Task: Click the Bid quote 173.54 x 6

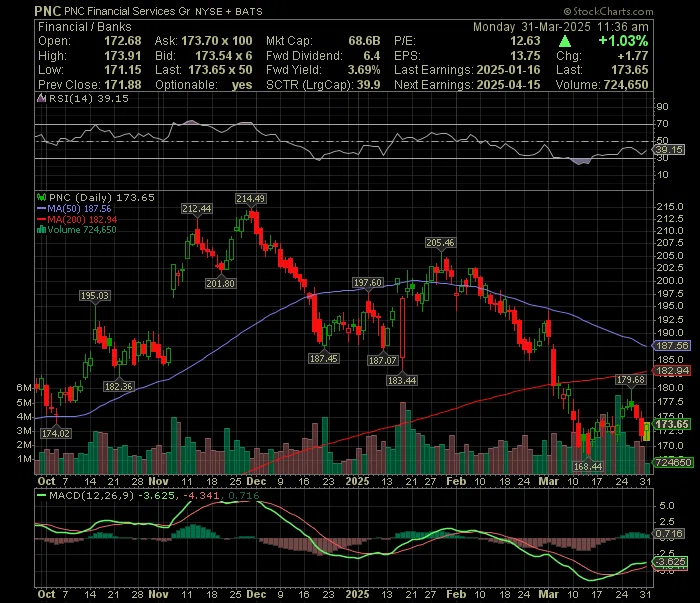Action: [x=223, y=56]
